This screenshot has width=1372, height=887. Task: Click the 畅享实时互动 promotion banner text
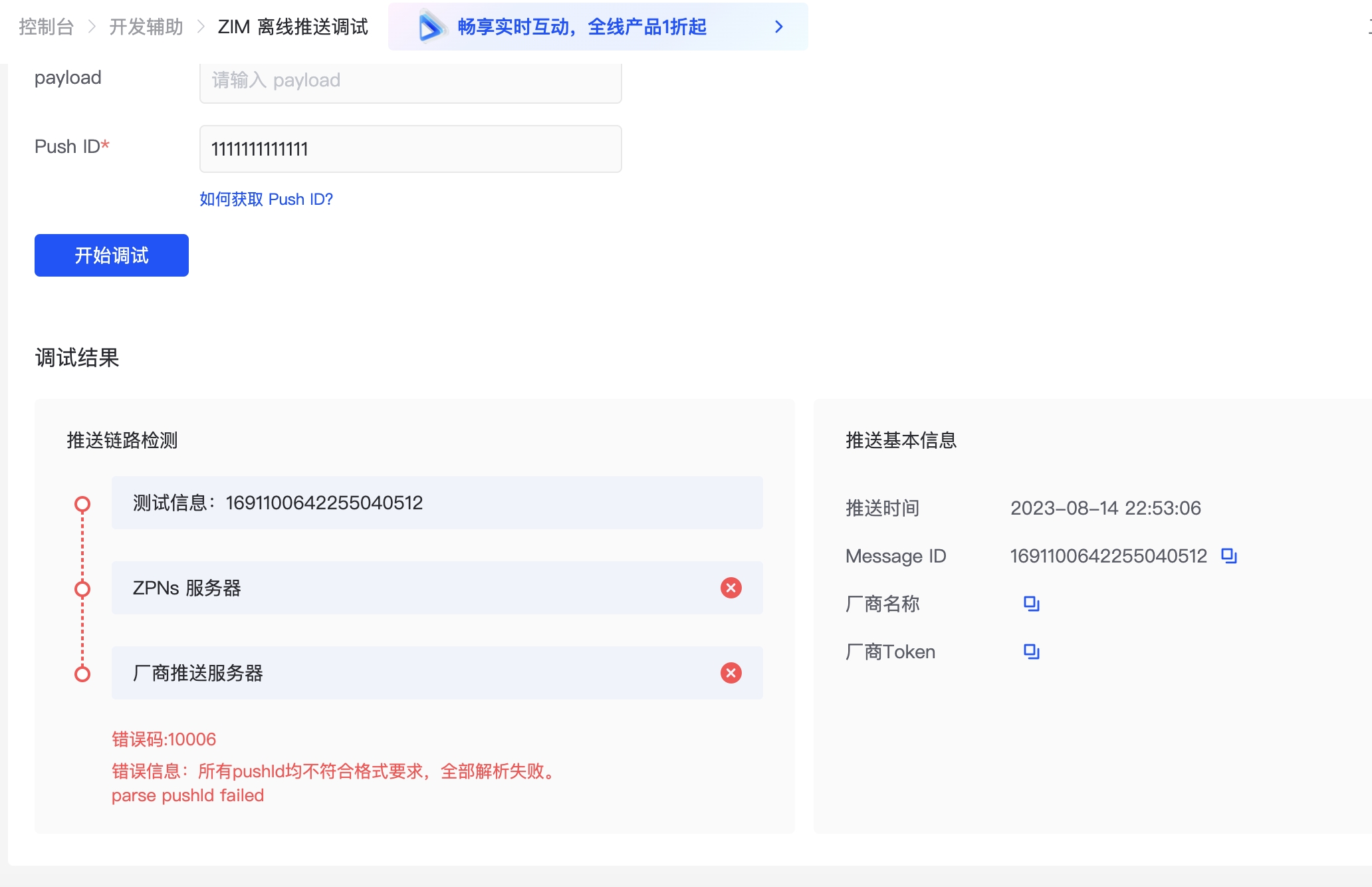582,27
